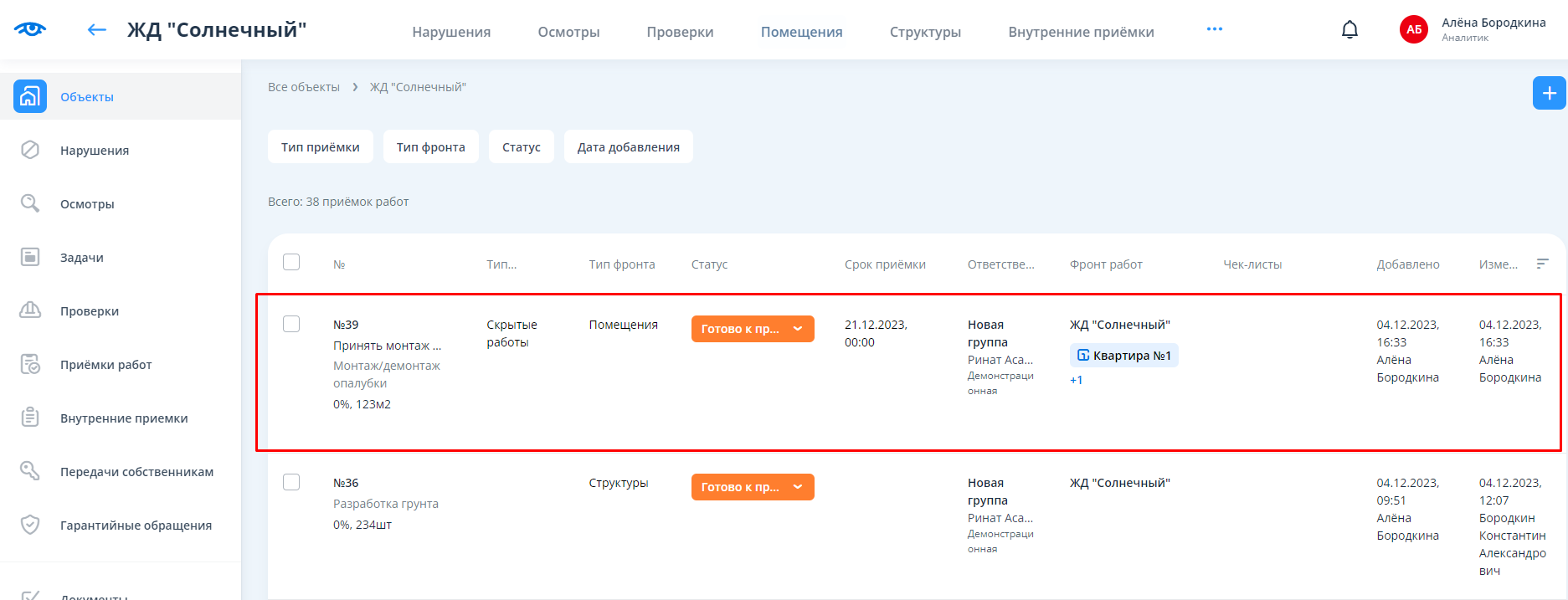Switch to the Помещения tab
The height and width of the screenshot is (600, 1568).
[801, 32]
